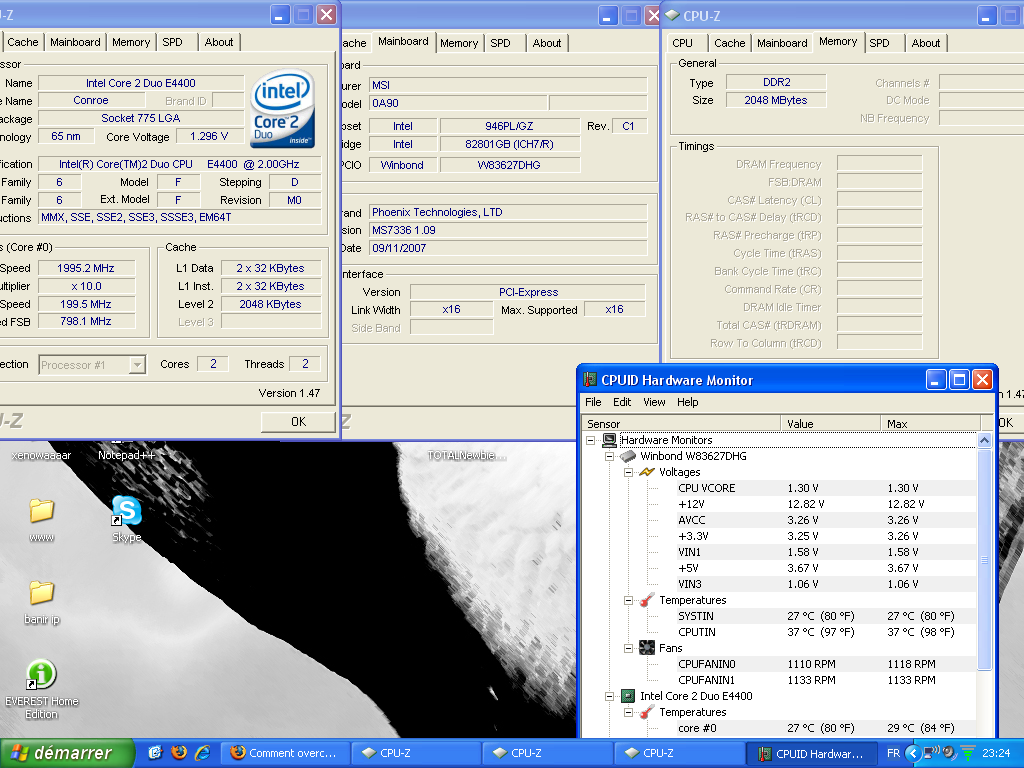Viewport: 1024px width, 768px height.
Task: Click the taskbar clock showing 23:24
Action: pos(996,753)
